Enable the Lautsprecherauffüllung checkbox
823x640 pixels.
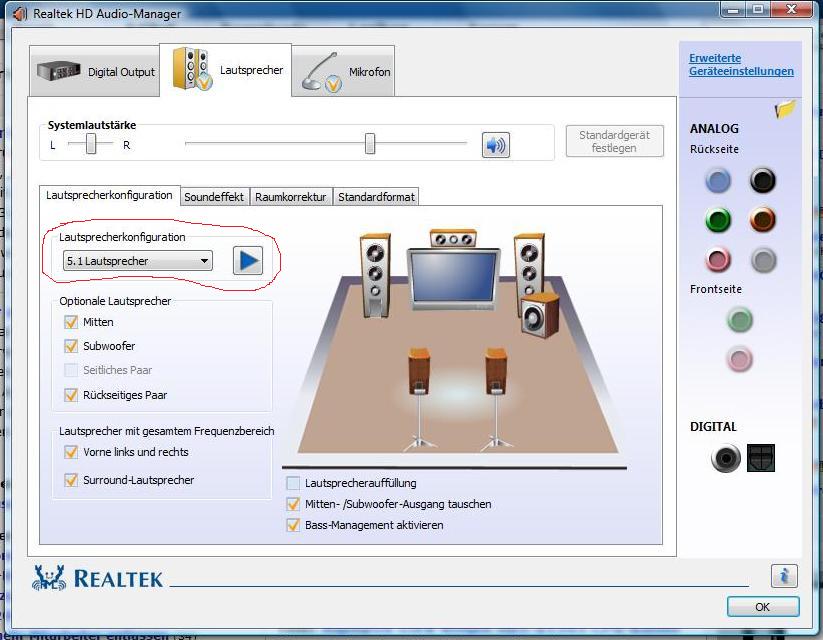(x=293, y=483)
